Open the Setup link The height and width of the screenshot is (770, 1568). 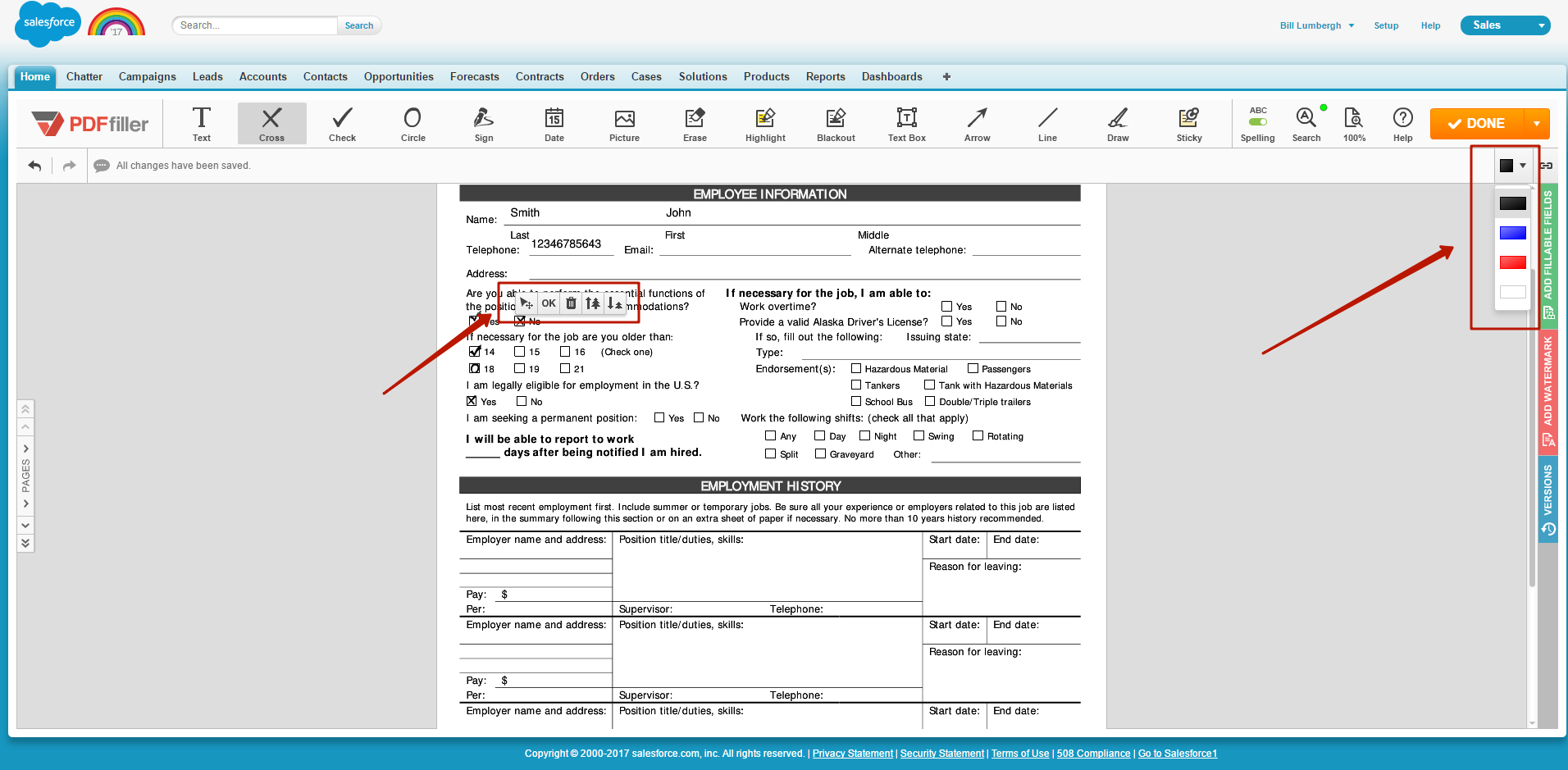(1386, 25)
